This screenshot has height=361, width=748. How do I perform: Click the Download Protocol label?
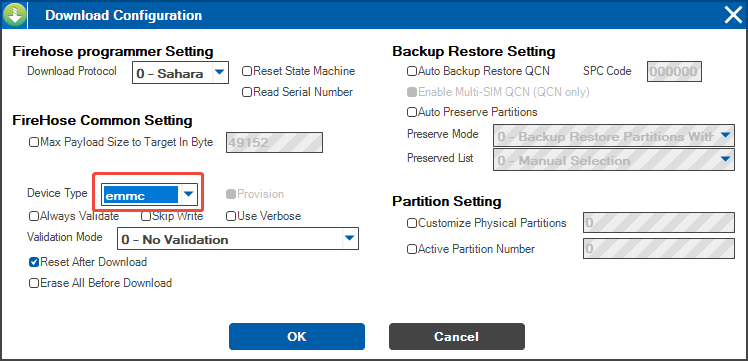click(x=72, y=71)
